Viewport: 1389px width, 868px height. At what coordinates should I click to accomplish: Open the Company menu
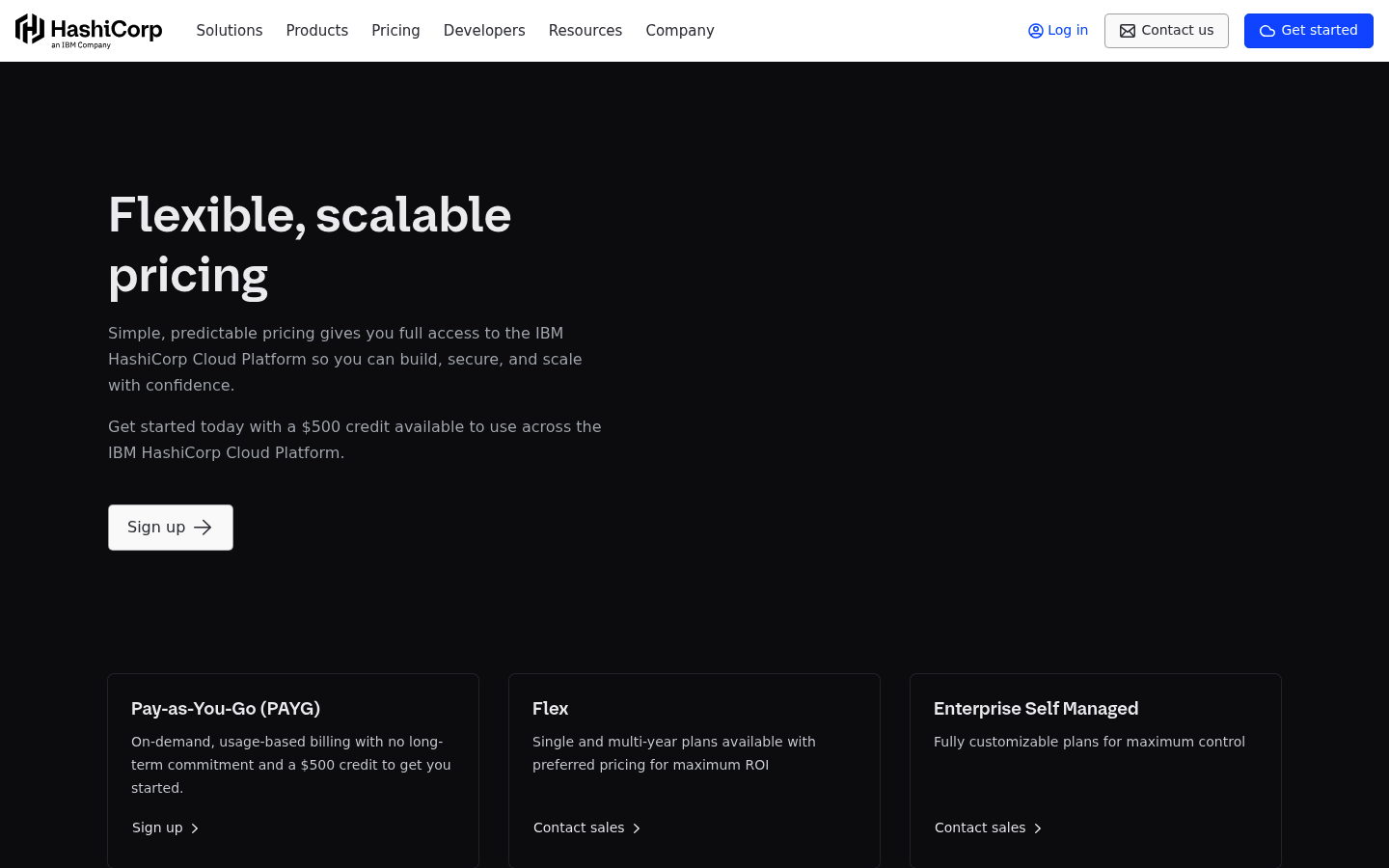pos(680,31)
